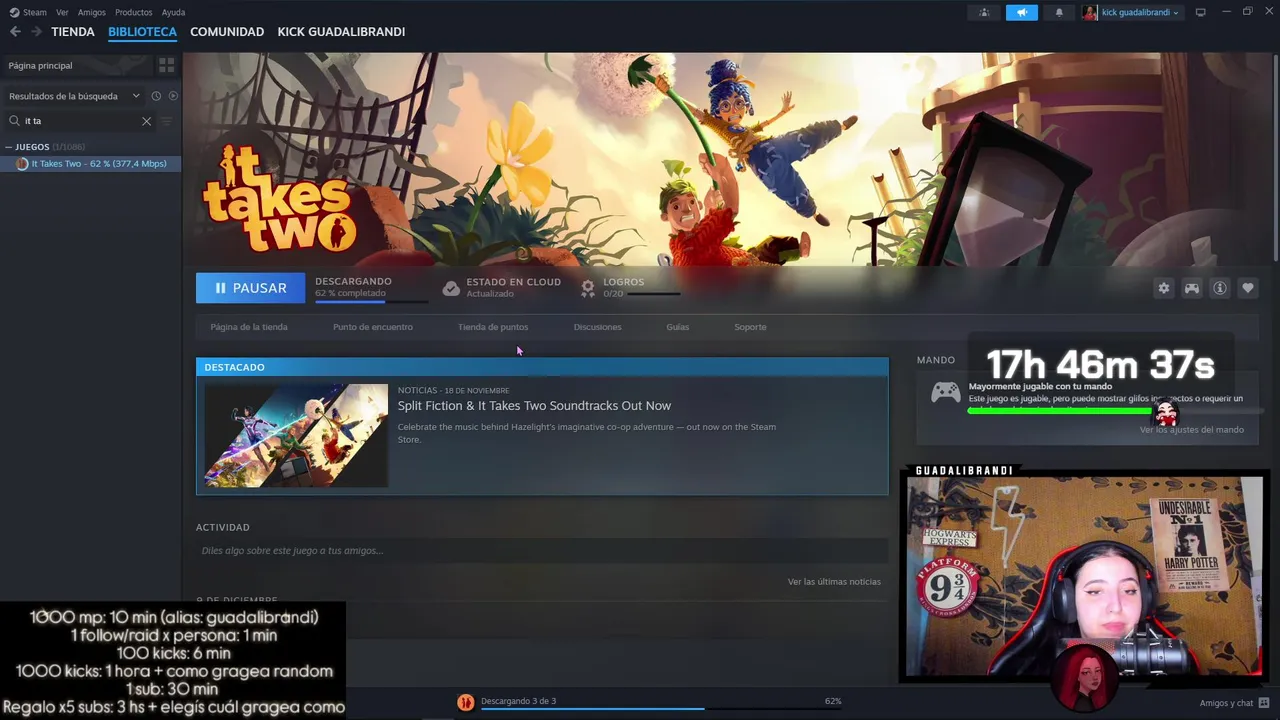The height and width of the screenshot is (720, 1280).
Task: Show game information icon
Action: 1220,288
